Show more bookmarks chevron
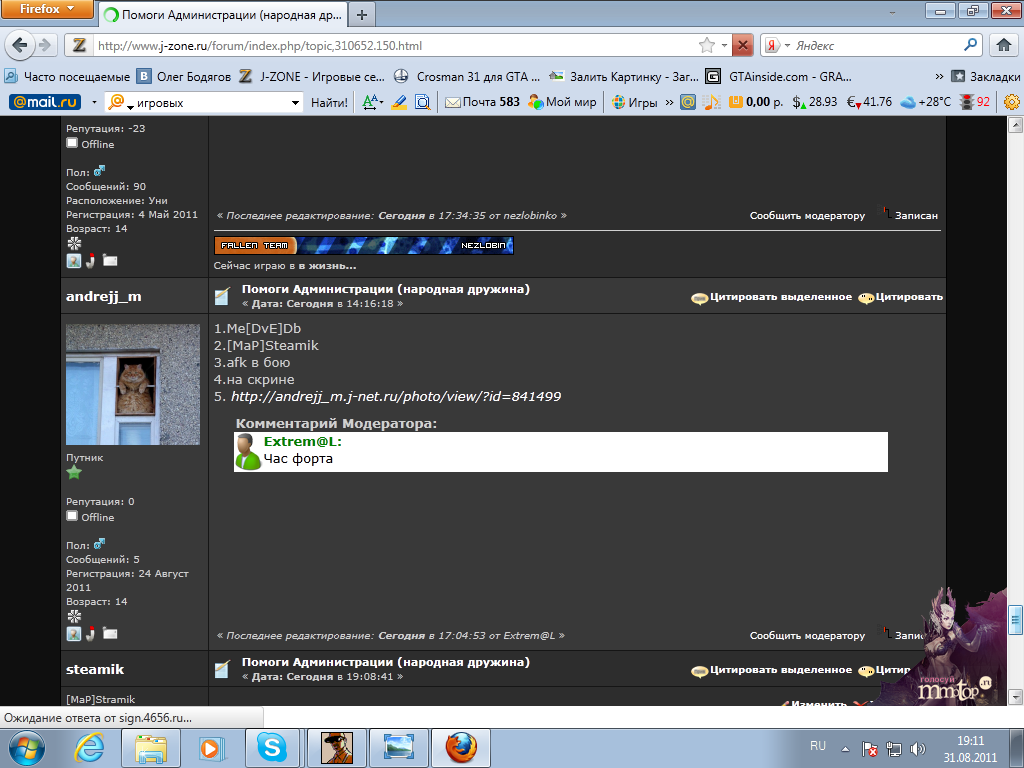Image resolution: width=1024 pixels, height=768 pixels. pyautogui.click(x=939, y=76)
